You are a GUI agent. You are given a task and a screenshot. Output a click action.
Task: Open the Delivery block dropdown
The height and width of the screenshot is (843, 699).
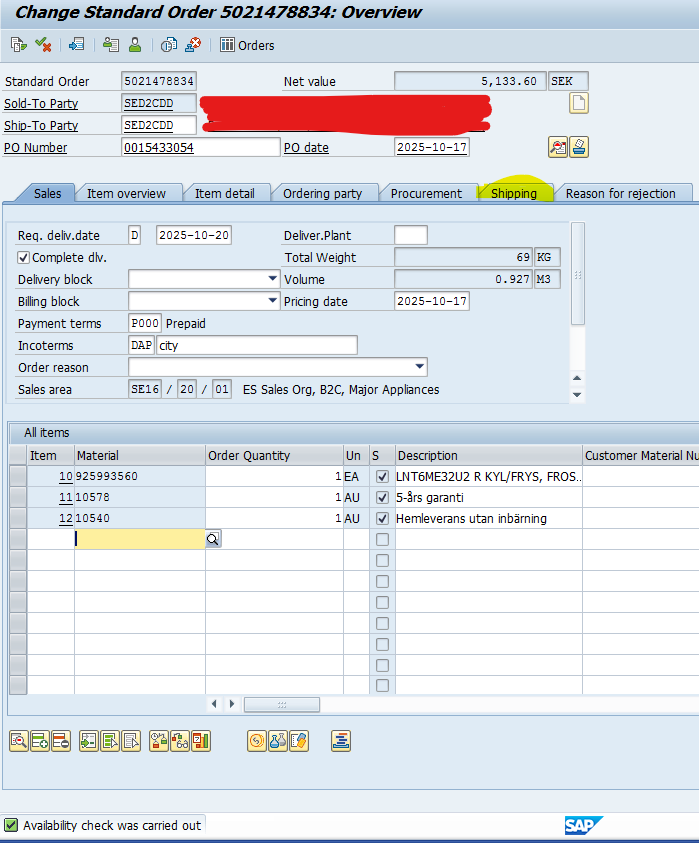273,278
